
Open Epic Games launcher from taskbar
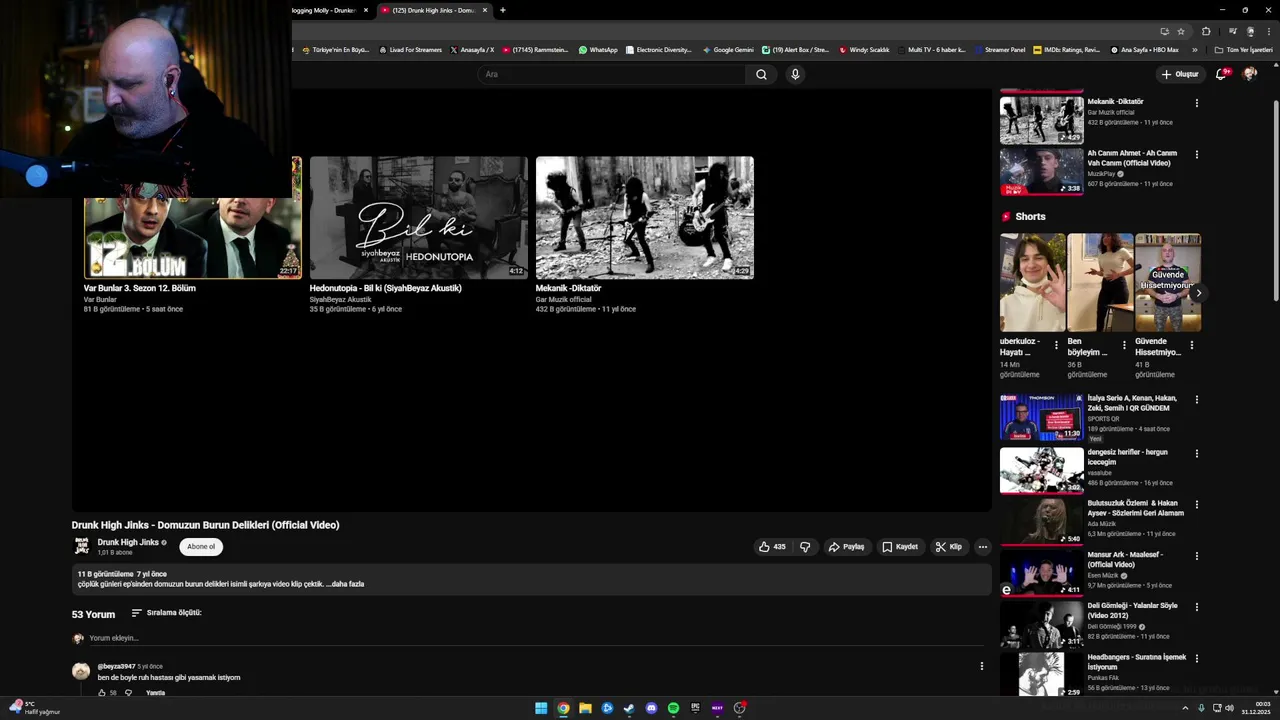click(x=695, y=708)
